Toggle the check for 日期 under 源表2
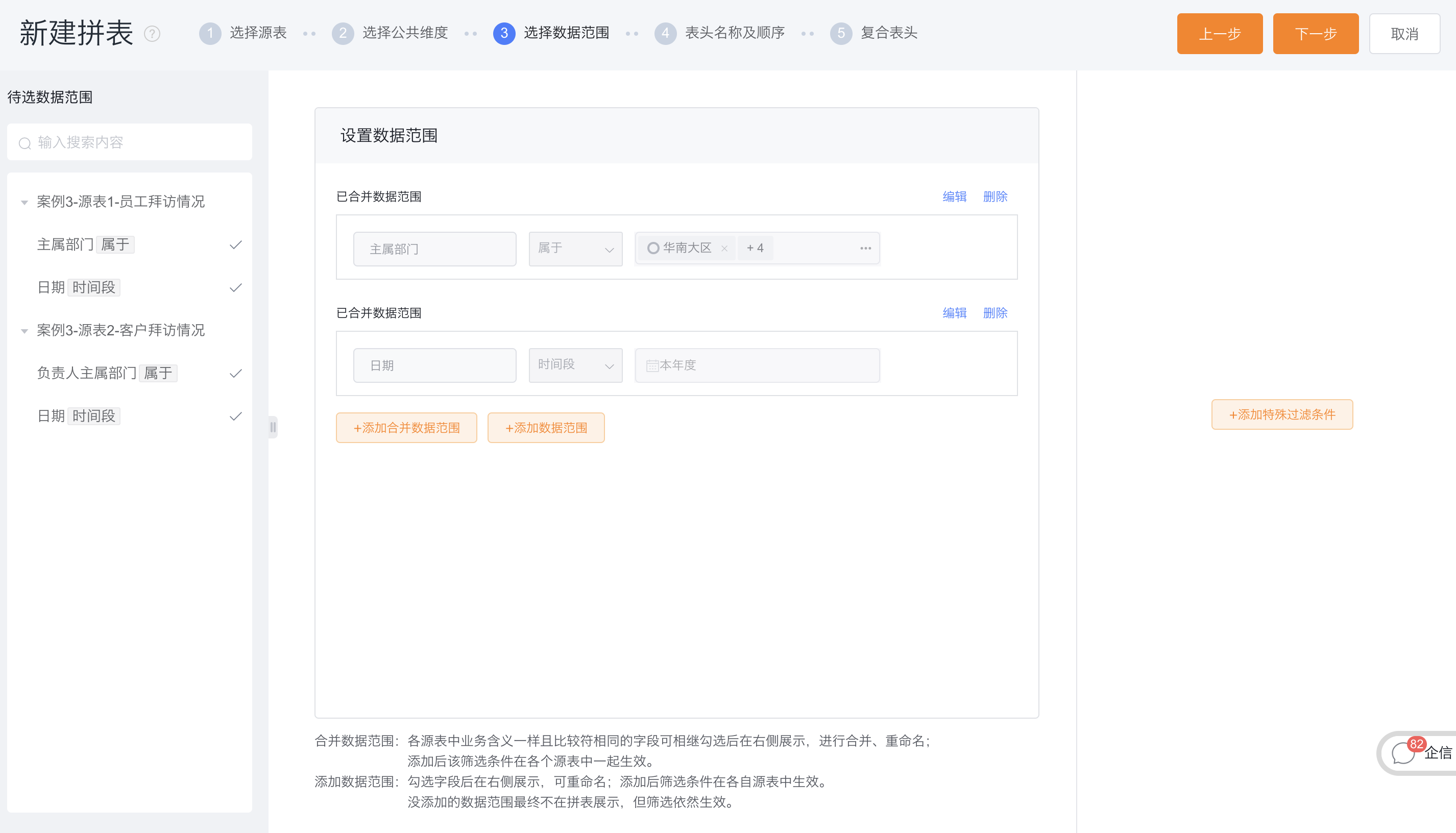Screen dimensions: 1456x833 tap(236, 416)
